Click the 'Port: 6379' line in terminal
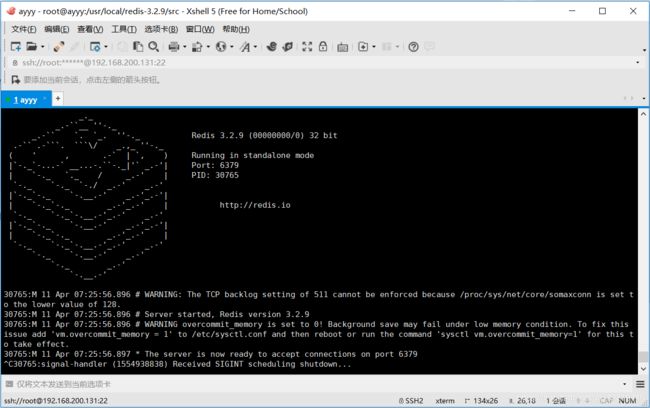 [x=215, y=165]
